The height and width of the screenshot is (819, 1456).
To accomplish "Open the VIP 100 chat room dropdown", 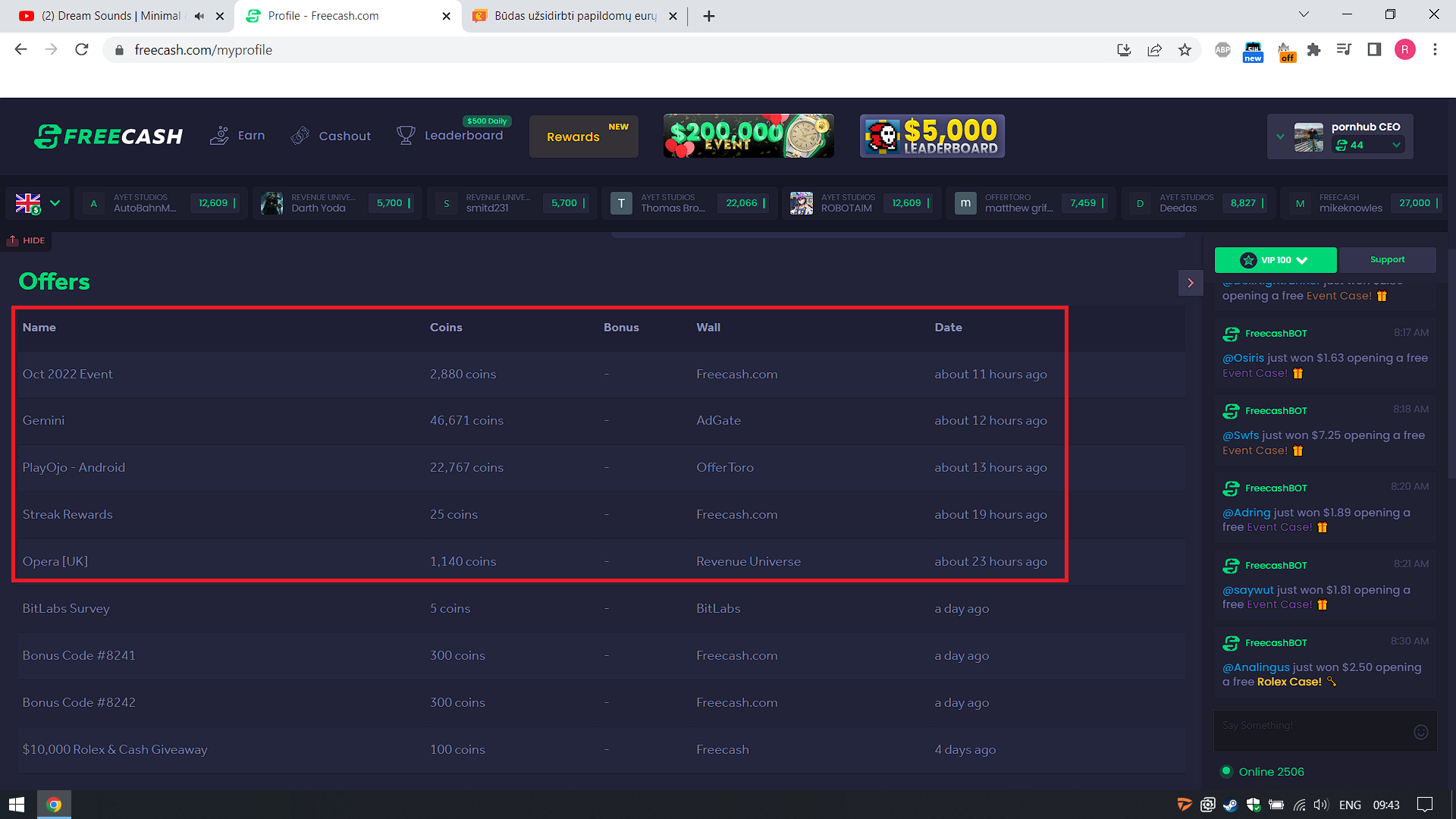I will tap(1276, 260).
